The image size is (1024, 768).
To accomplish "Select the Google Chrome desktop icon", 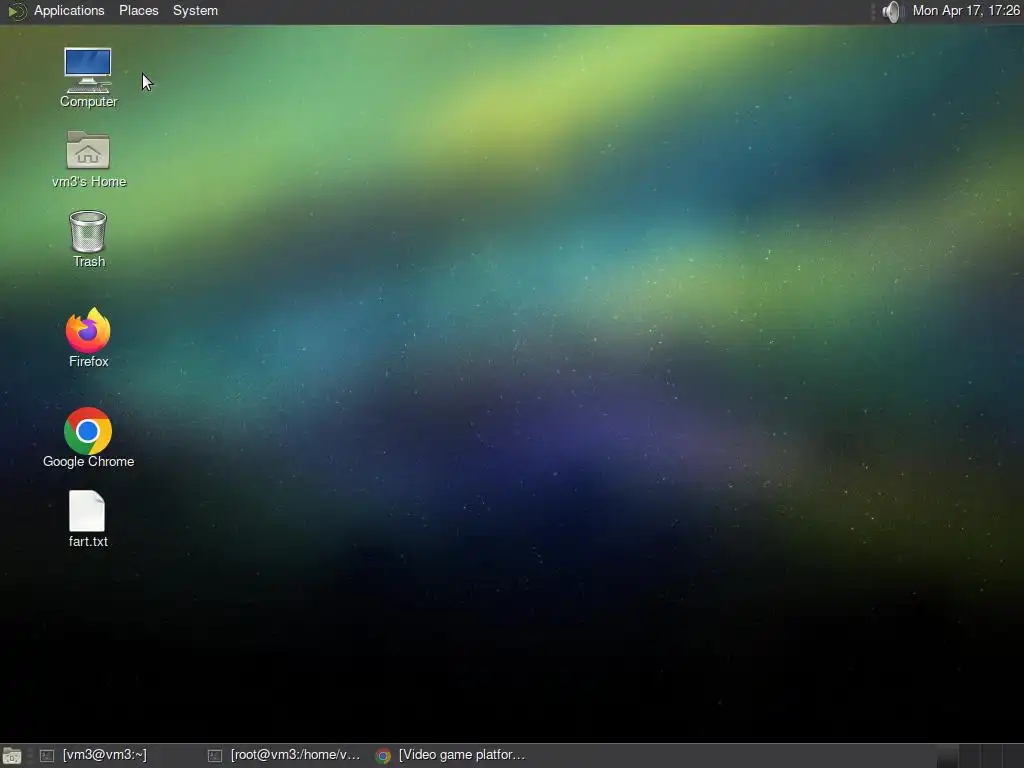I will pyautogui.click(x=88, y=431).
